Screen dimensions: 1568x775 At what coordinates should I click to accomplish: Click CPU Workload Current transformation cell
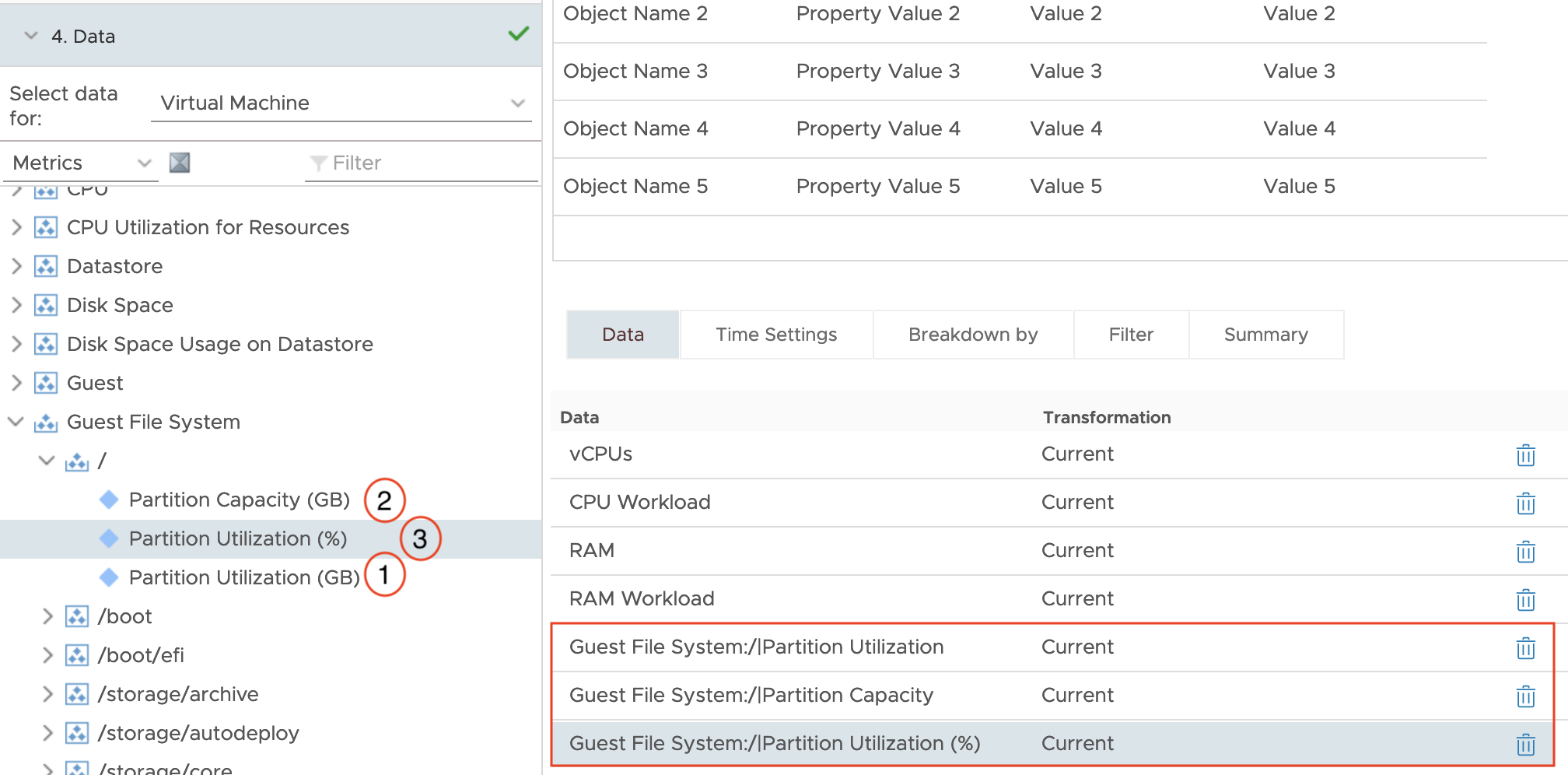click(x=1077, y=503)
